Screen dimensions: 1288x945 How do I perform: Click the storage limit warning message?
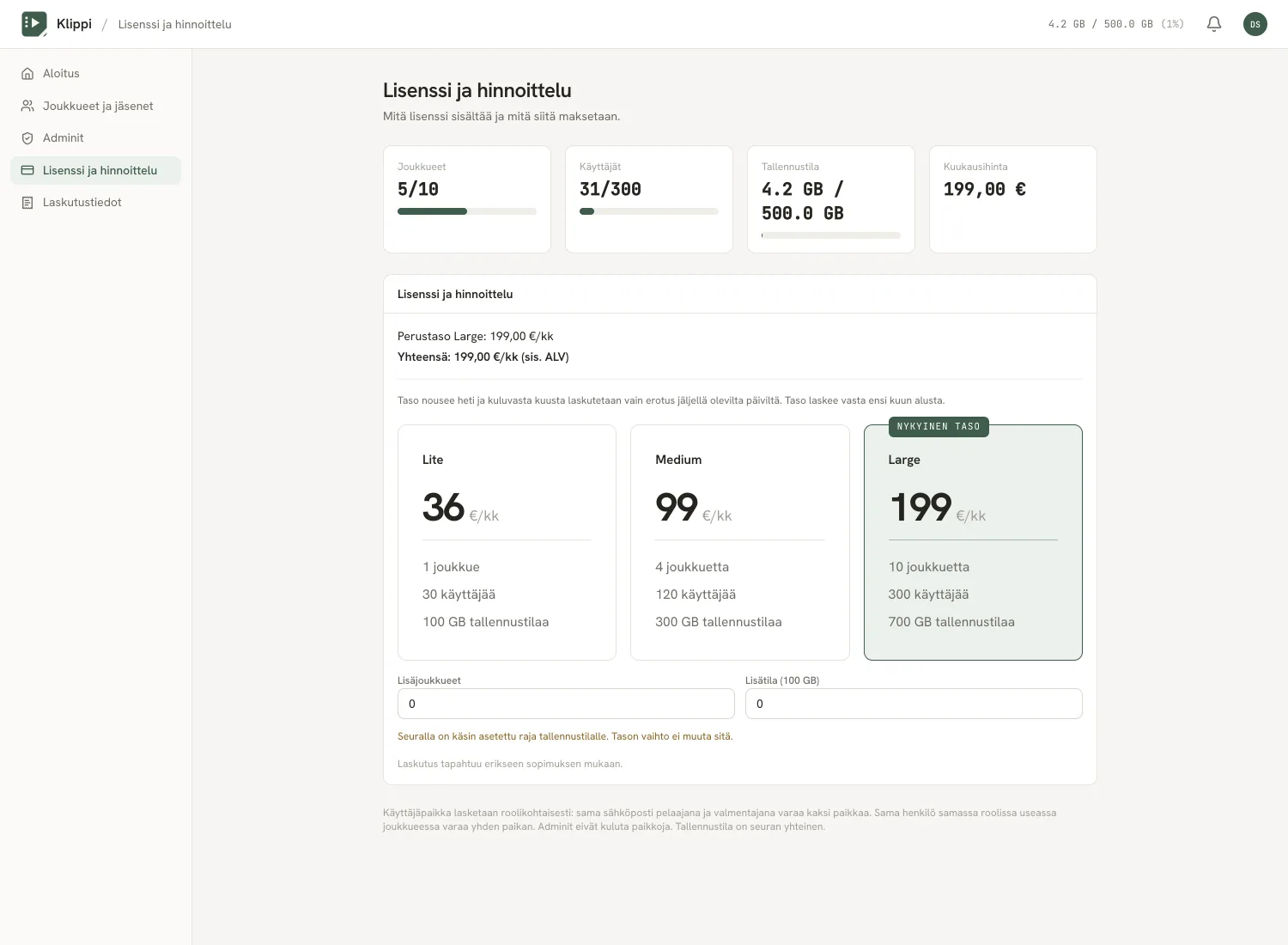(x=565, y=736)
